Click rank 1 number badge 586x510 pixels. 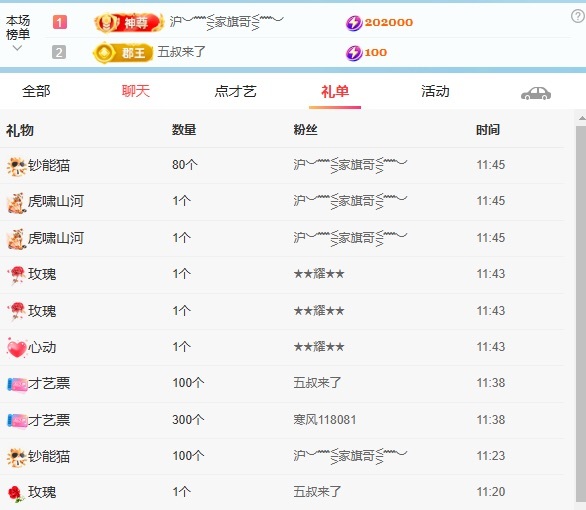point(59,22)
